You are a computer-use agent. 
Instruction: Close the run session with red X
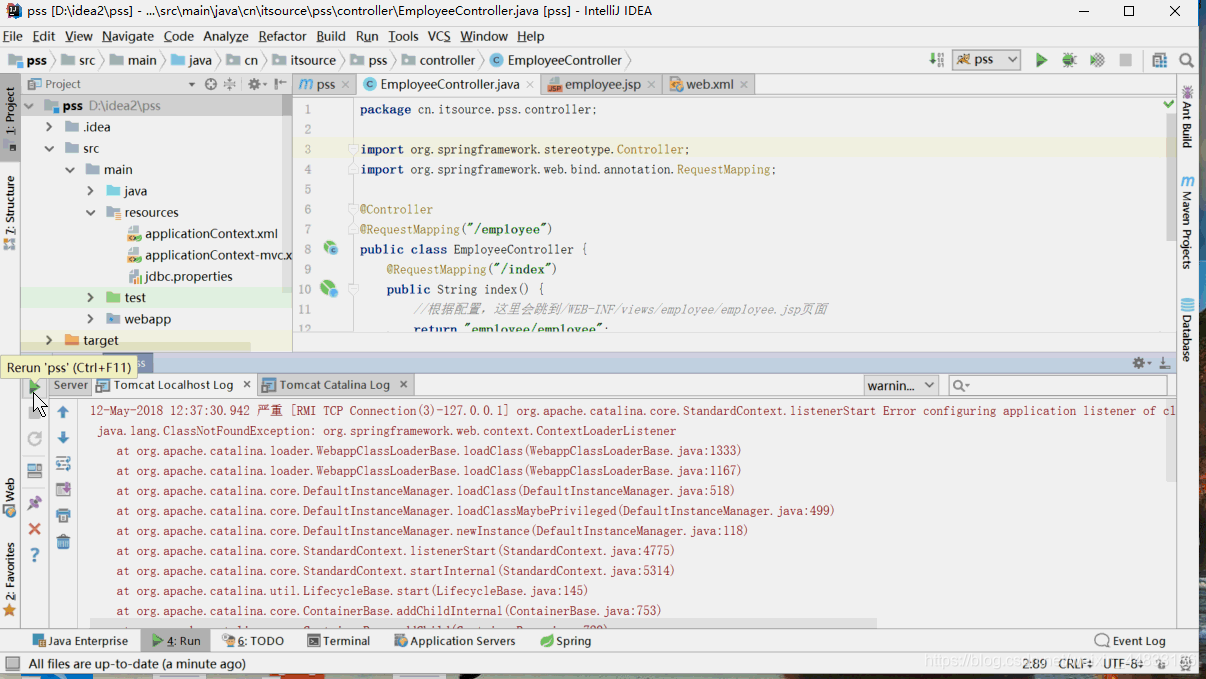35,529
